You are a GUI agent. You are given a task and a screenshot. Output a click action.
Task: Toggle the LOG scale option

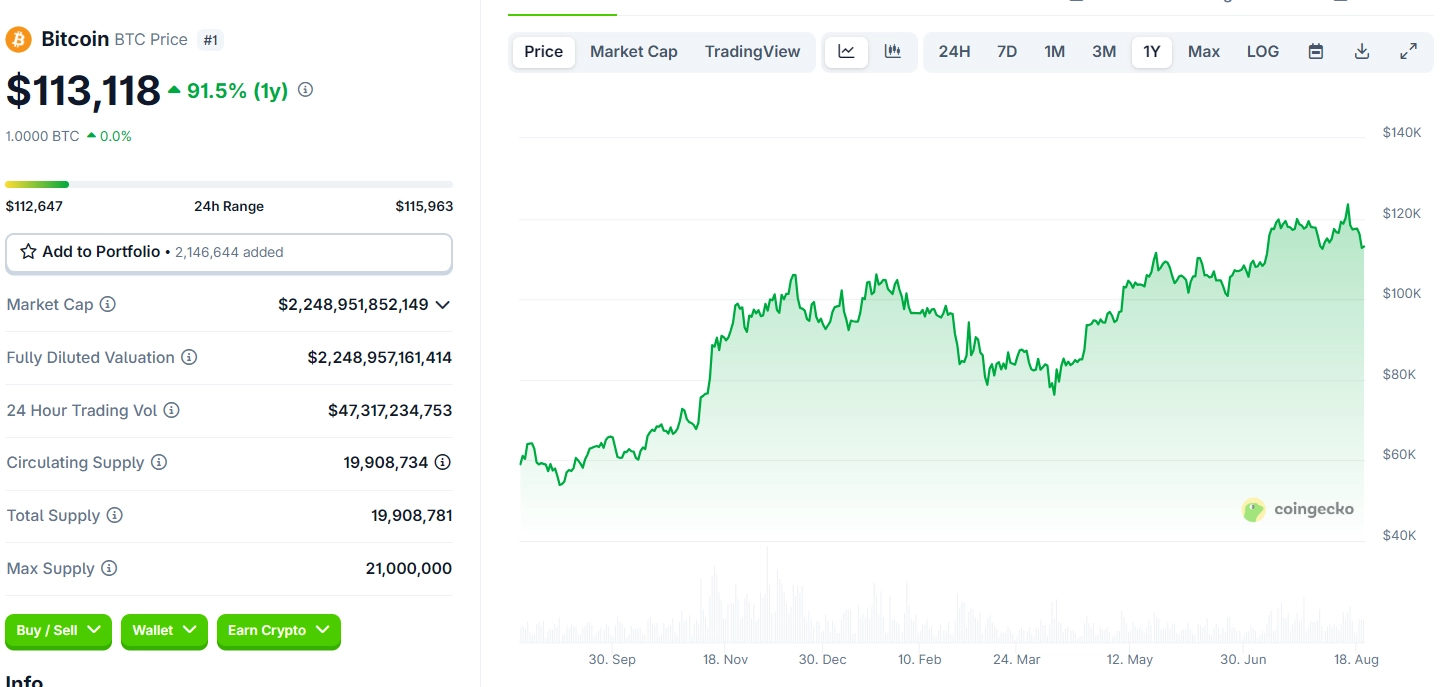[x=1263, y=52]
